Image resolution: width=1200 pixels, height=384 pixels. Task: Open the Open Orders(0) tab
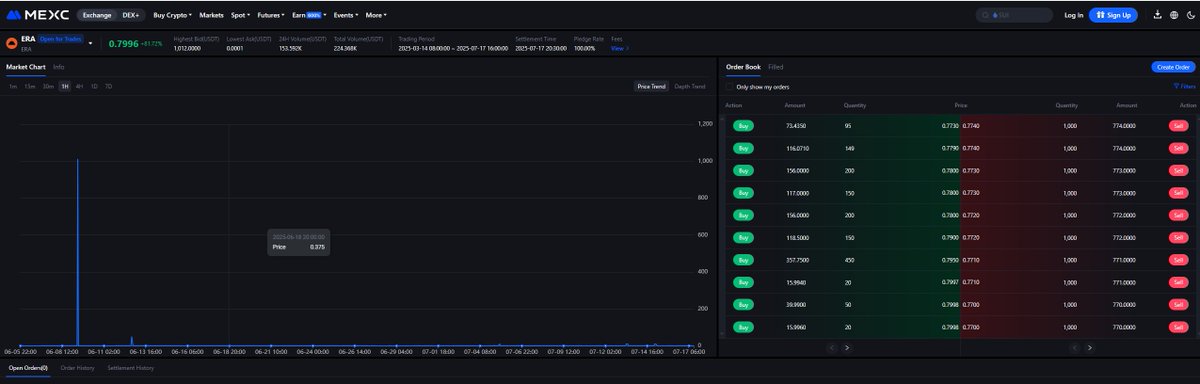(28, 368)
